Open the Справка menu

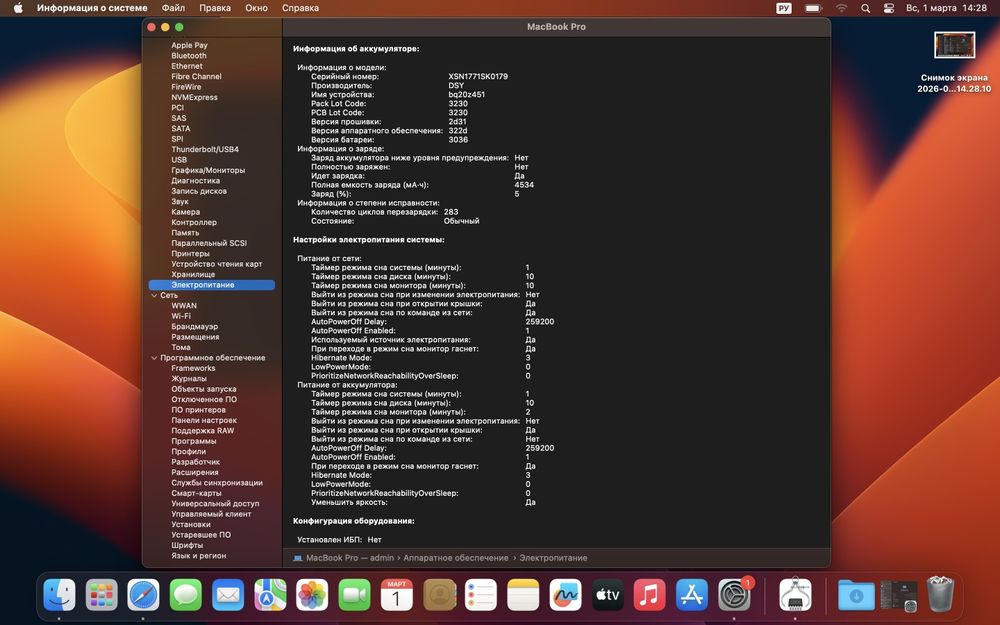[300, 8]
